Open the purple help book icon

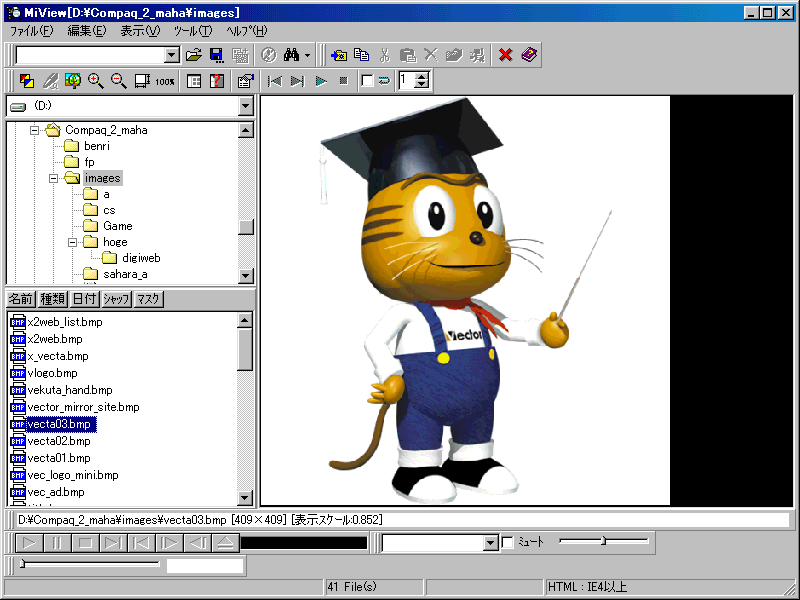(529, 55)
